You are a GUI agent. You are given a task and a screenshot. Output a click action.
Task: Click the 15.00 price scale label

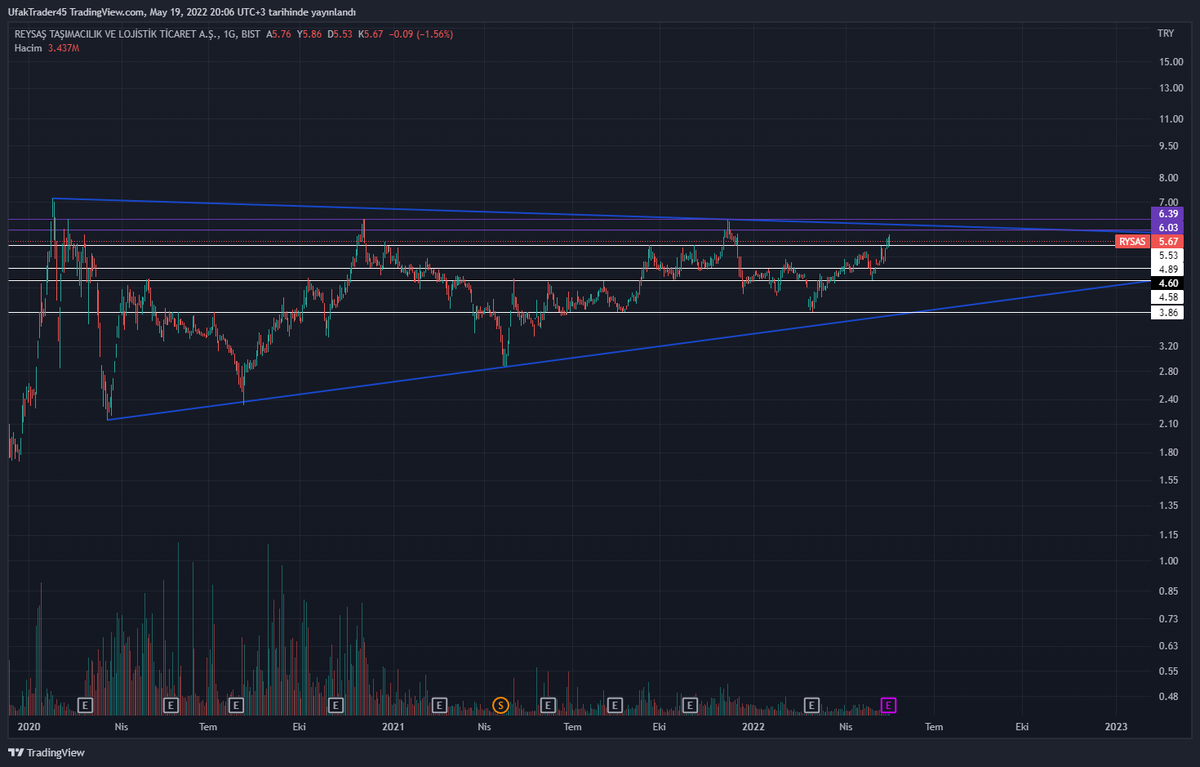pos(1169,62)
